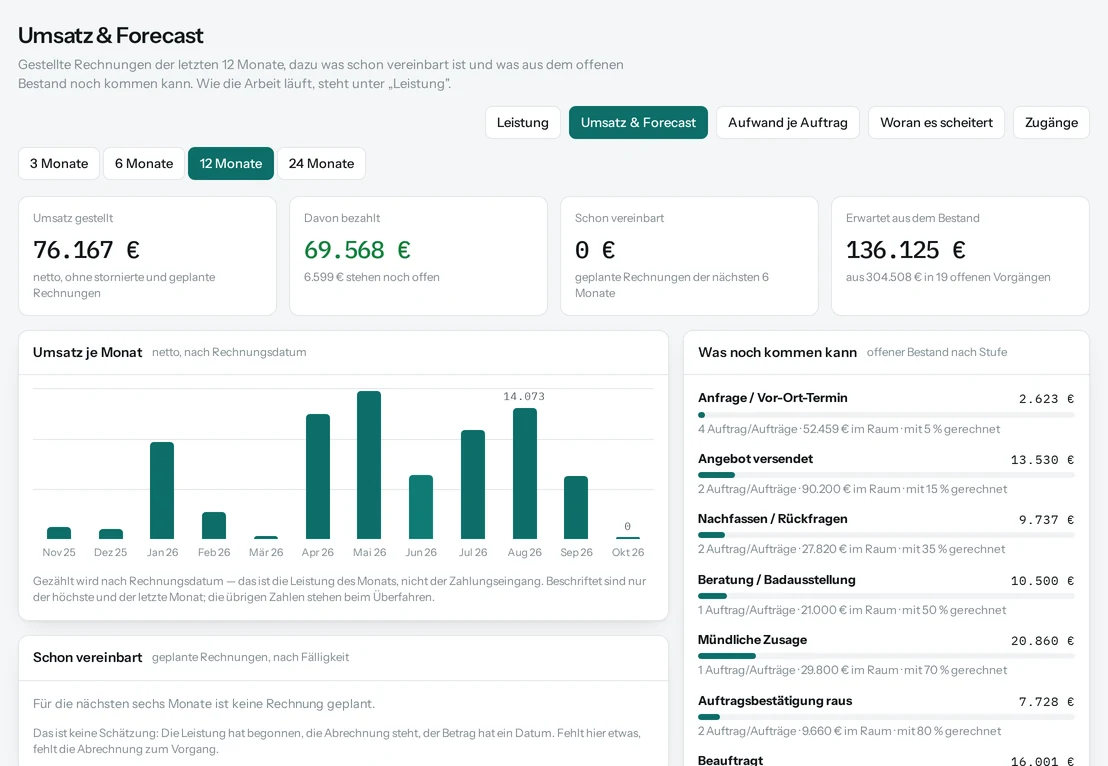Click the Jan 26 bar in the chart
The image size is (1108, 766).
point(162,490)
